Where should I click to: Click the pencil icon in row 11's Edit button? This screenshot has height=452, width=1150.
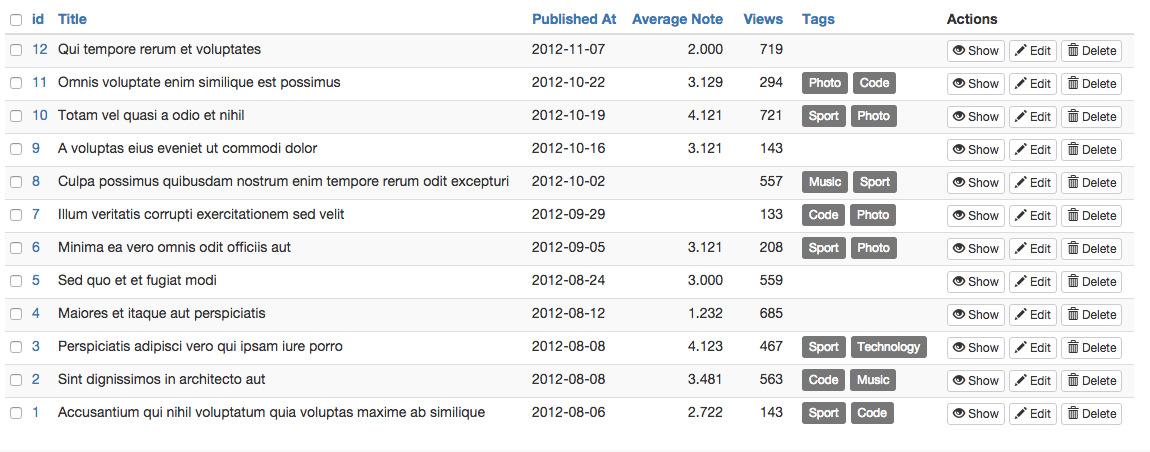1021,84
